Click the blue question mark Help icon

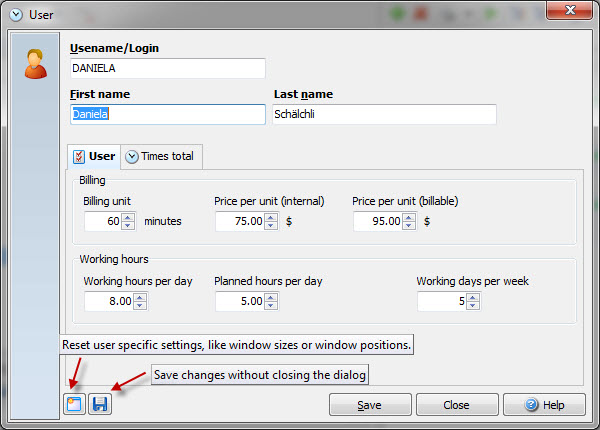coord(532,404)
